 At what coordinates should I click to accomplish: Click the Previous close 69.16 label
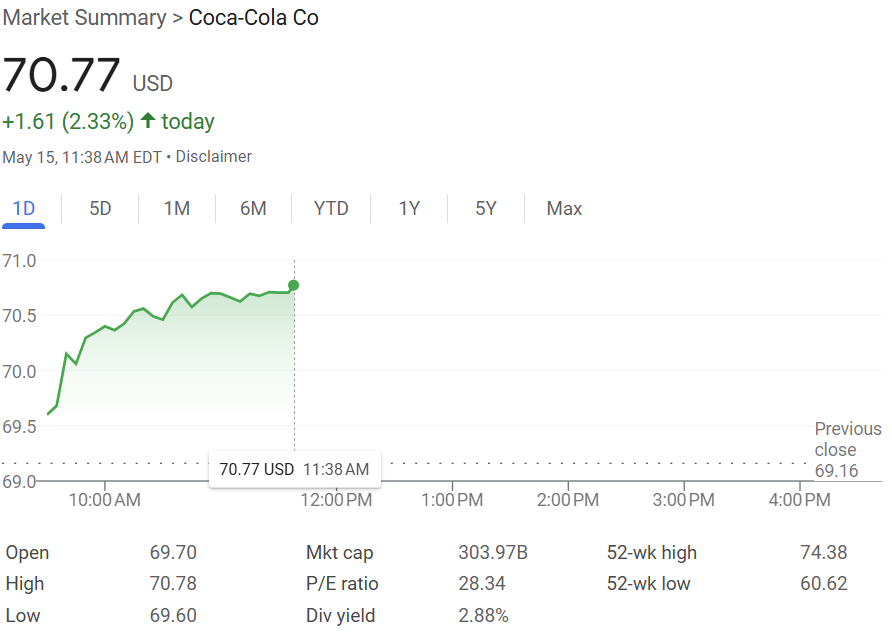coord(847,449)
